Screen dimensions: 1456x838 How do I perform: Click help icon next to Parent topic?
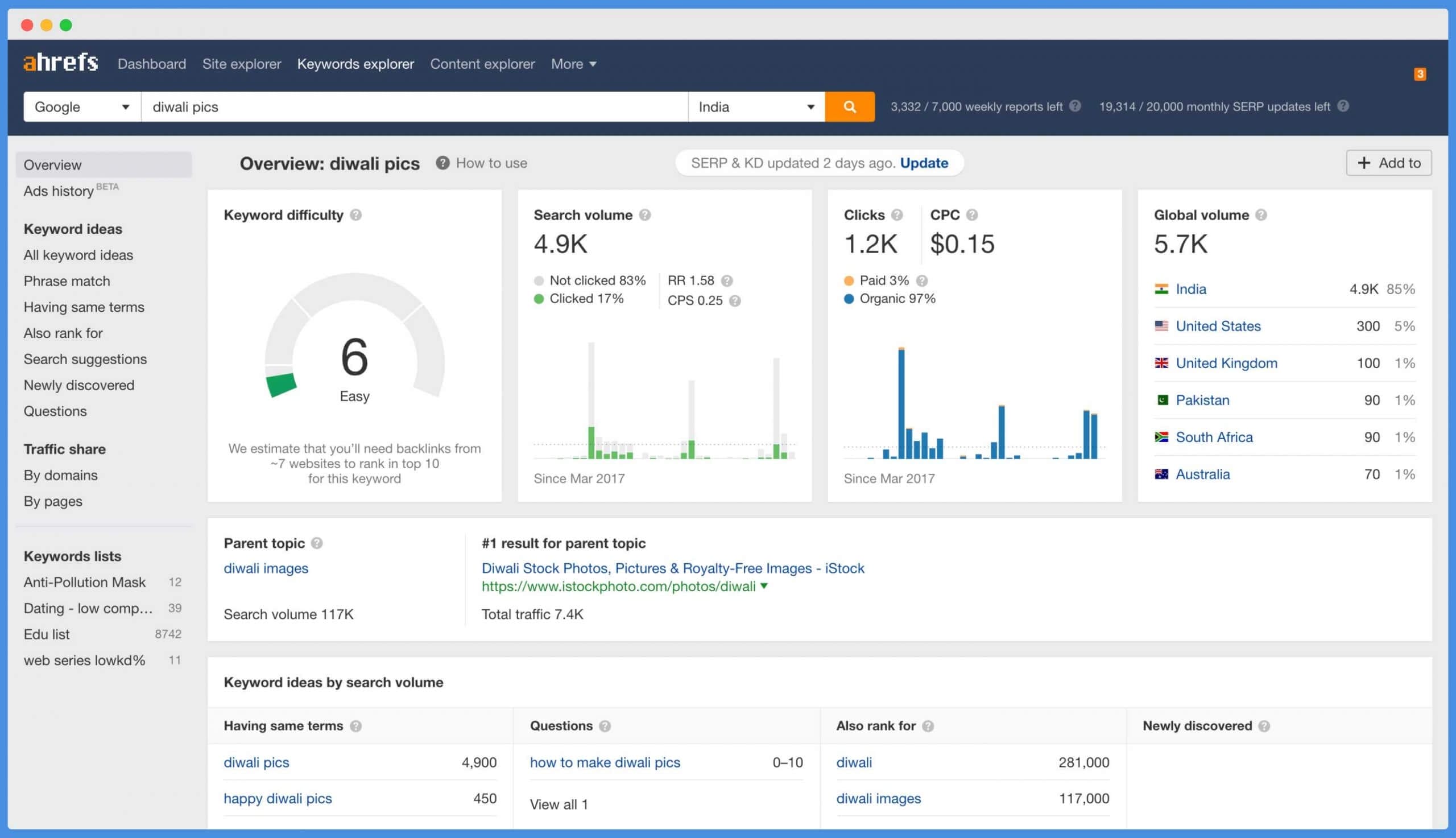(316, 543)
